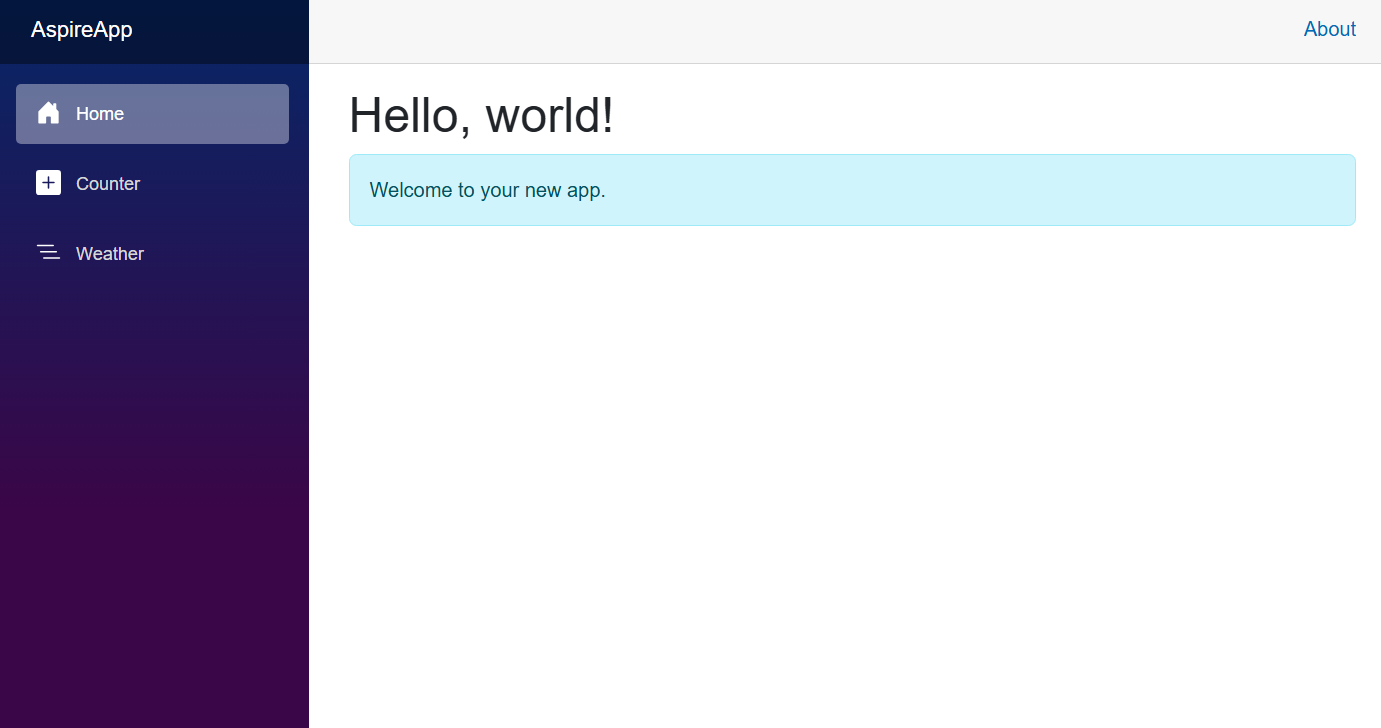The width and height of the screenshot is (1381, 728).
Task: Click the AspireApp brand title
Action: pyautogui.click(x=81, y=30)
